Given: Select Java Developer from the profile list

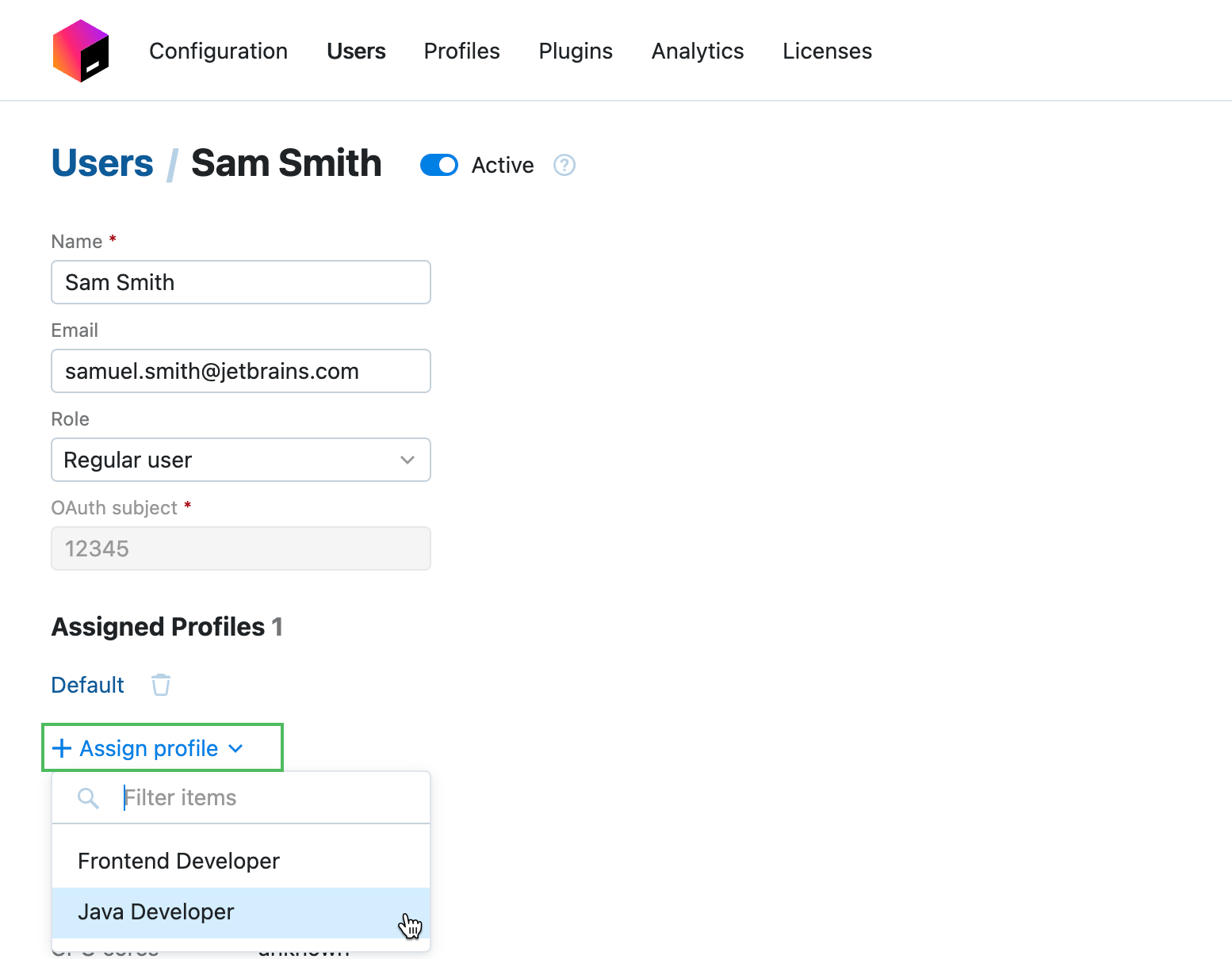Looking at the screenshot, I should [x=156, y=911].
